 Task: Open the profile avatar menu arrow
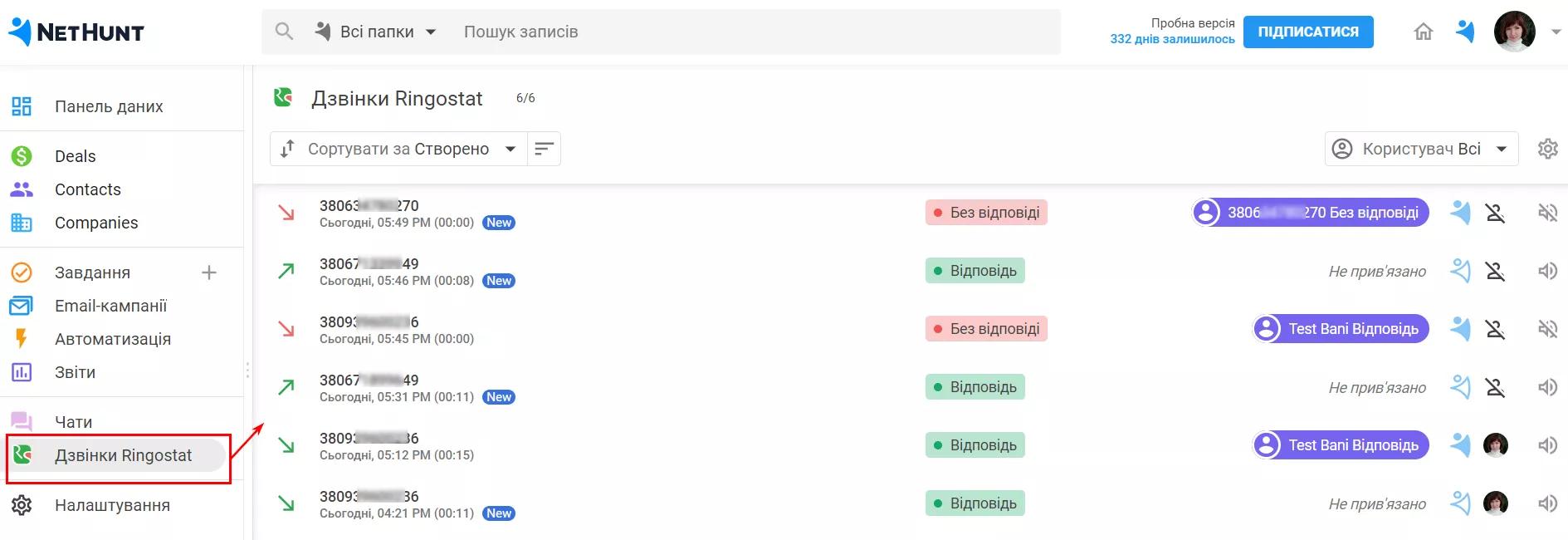(1556, 32)
